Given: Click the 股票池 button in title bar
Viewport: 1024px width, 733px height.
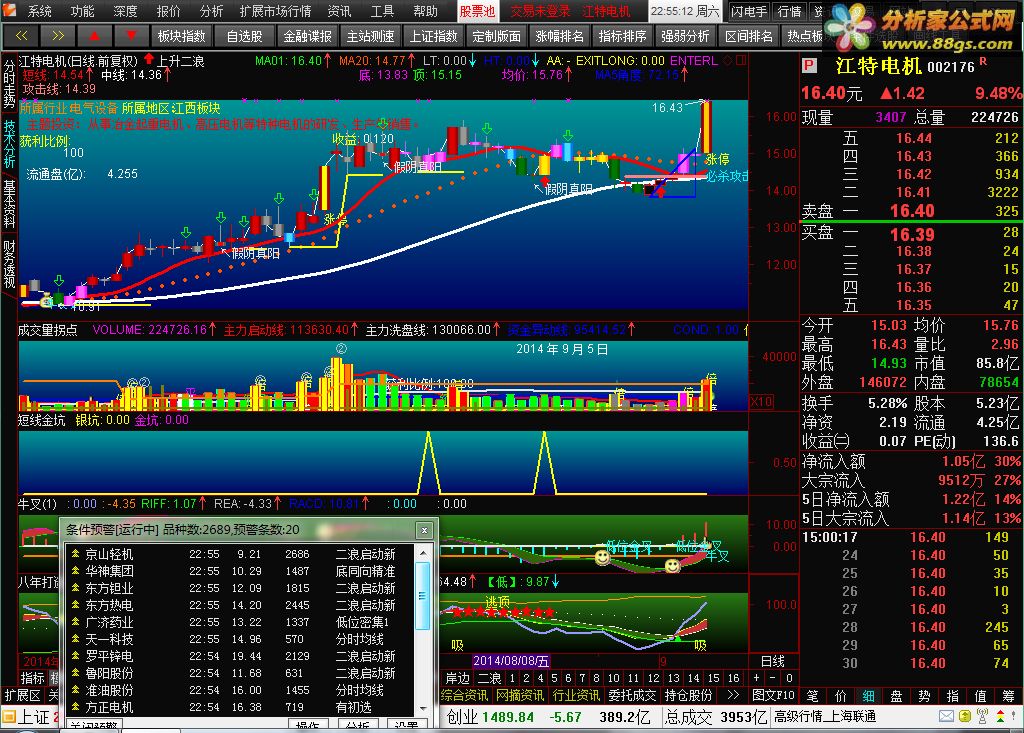Looking at the screenshot, I should click(477, 11).
